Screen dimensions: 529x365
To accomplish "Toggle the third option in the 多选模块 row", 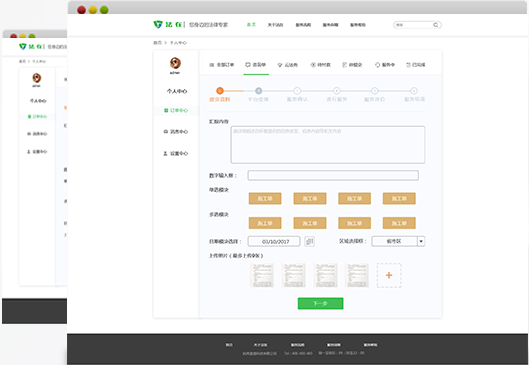I will click(x=354, y=223).
